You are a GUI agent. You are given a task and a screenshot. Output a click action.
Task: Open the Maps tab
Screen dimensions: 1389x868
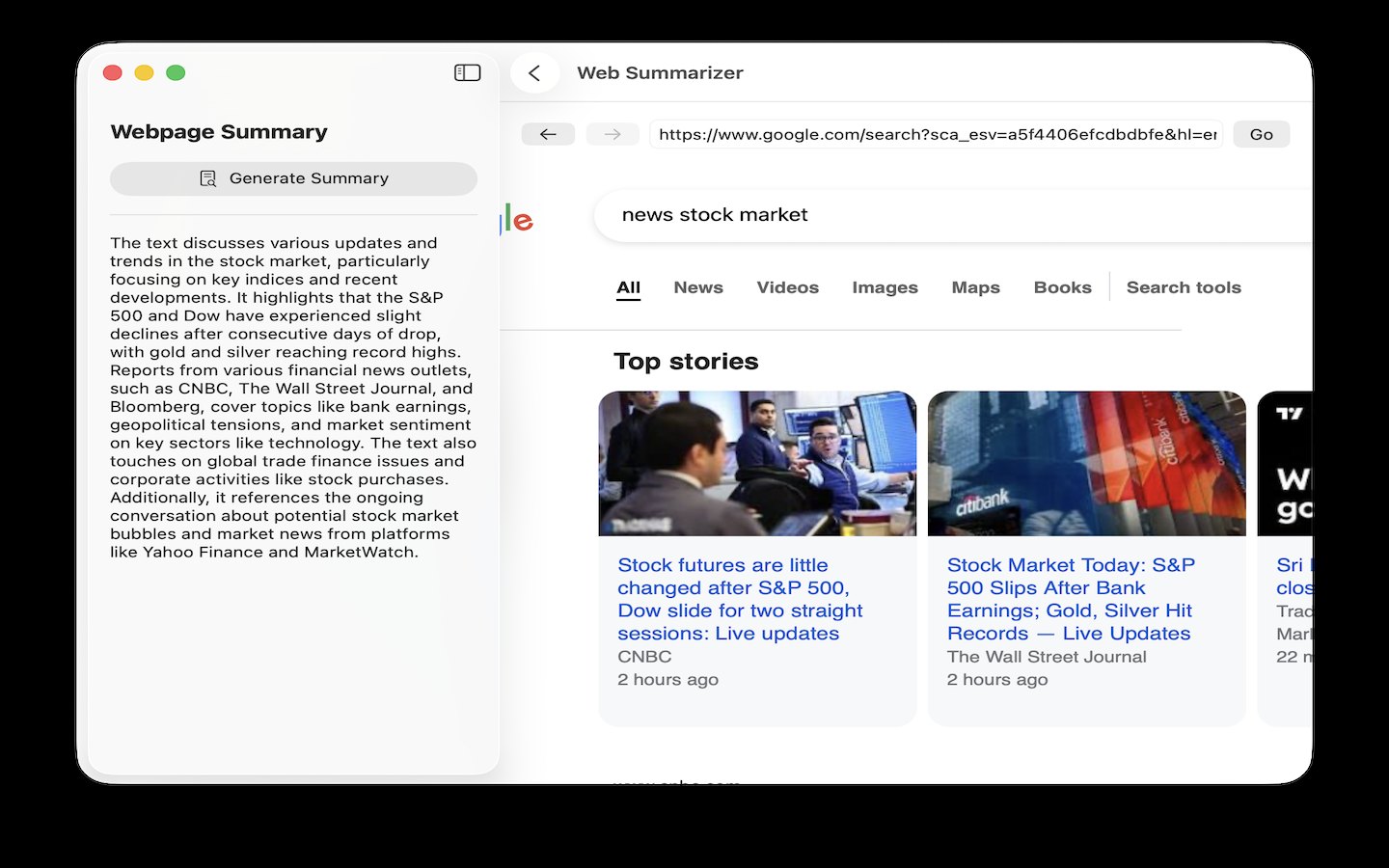coord(975,287)
